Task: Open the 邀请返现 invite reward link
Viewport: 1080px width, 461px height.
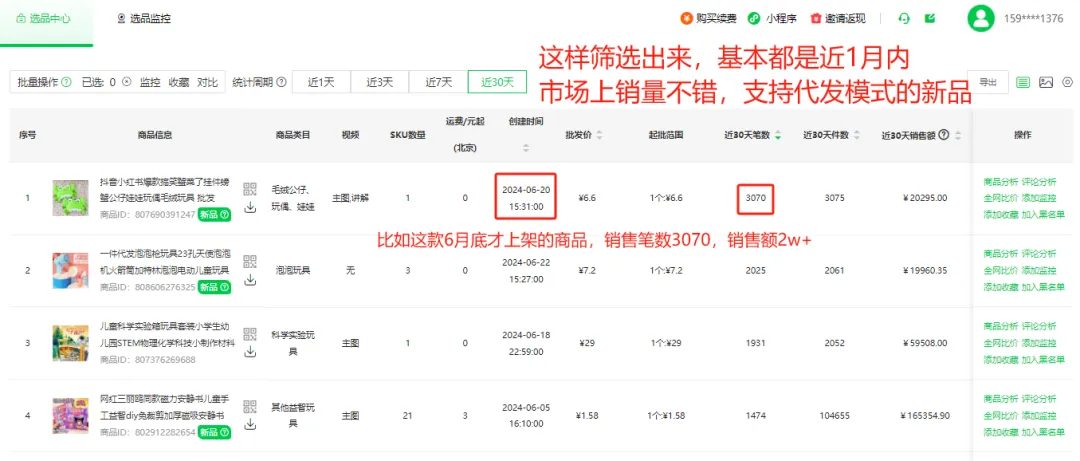Action: (838, 19)
